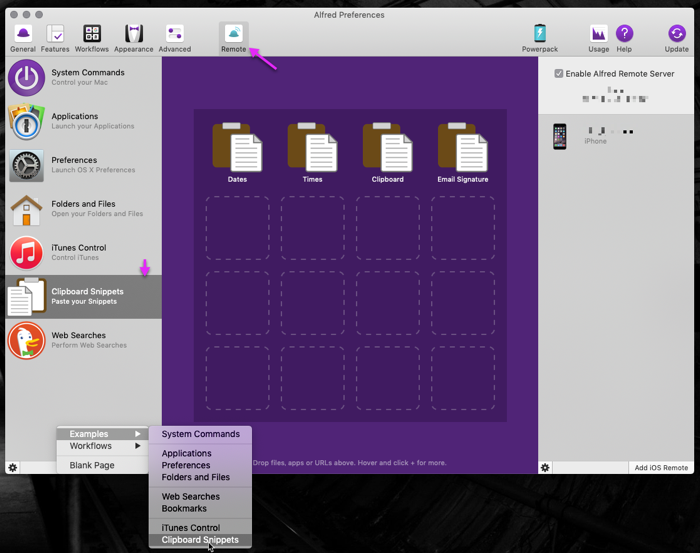Choose System Commands example in submenu
Image resolution: width=700 pixels, height=553 pixels.
200,434
